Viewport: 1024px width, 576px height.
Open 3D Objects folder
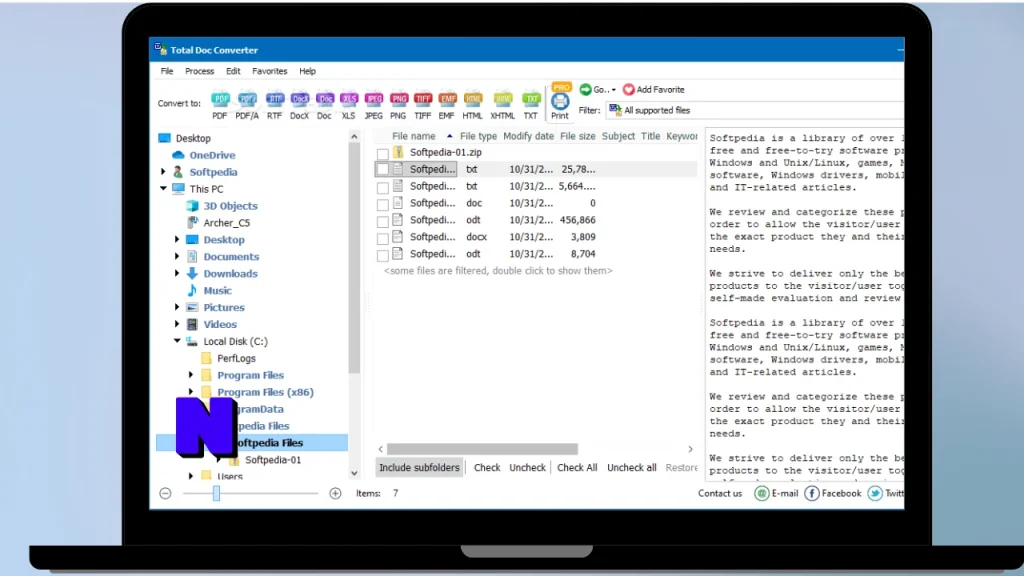click(x=230, y=206)
